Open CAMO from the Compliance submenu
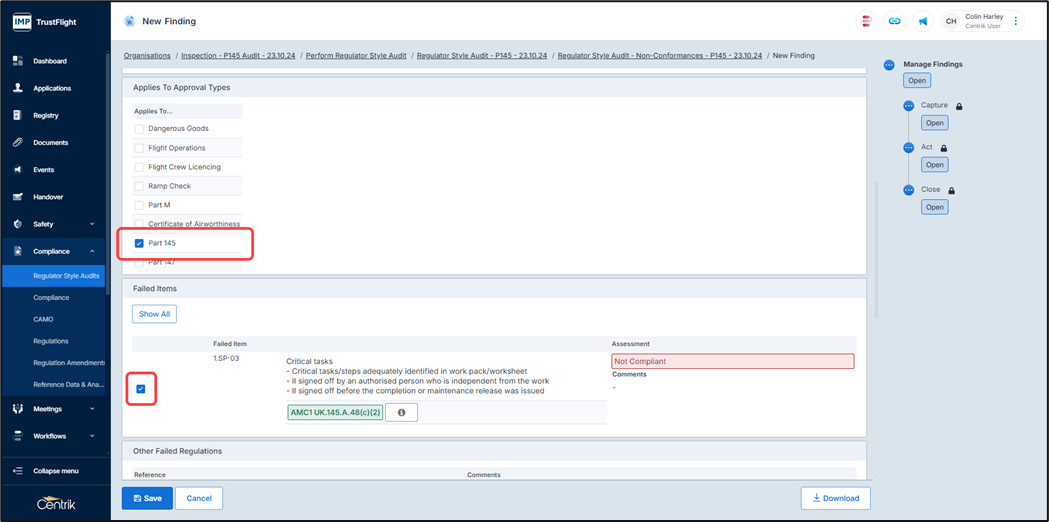Image resolution: width=1049 pixels, height=522 pixels. click(x=44, y=319)
